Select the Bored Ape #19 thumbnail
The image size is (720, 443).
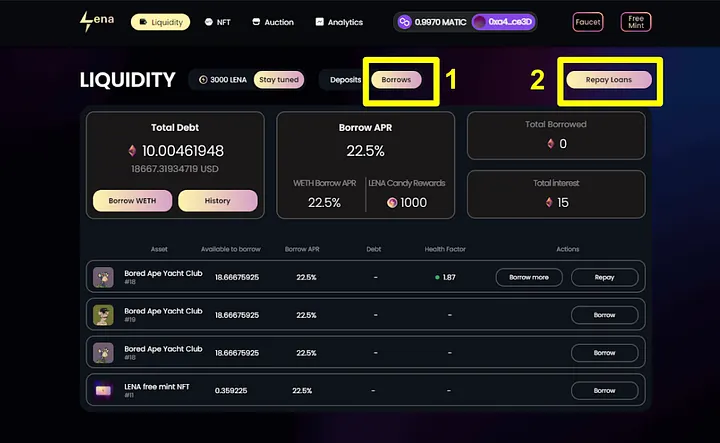[103, 315]
